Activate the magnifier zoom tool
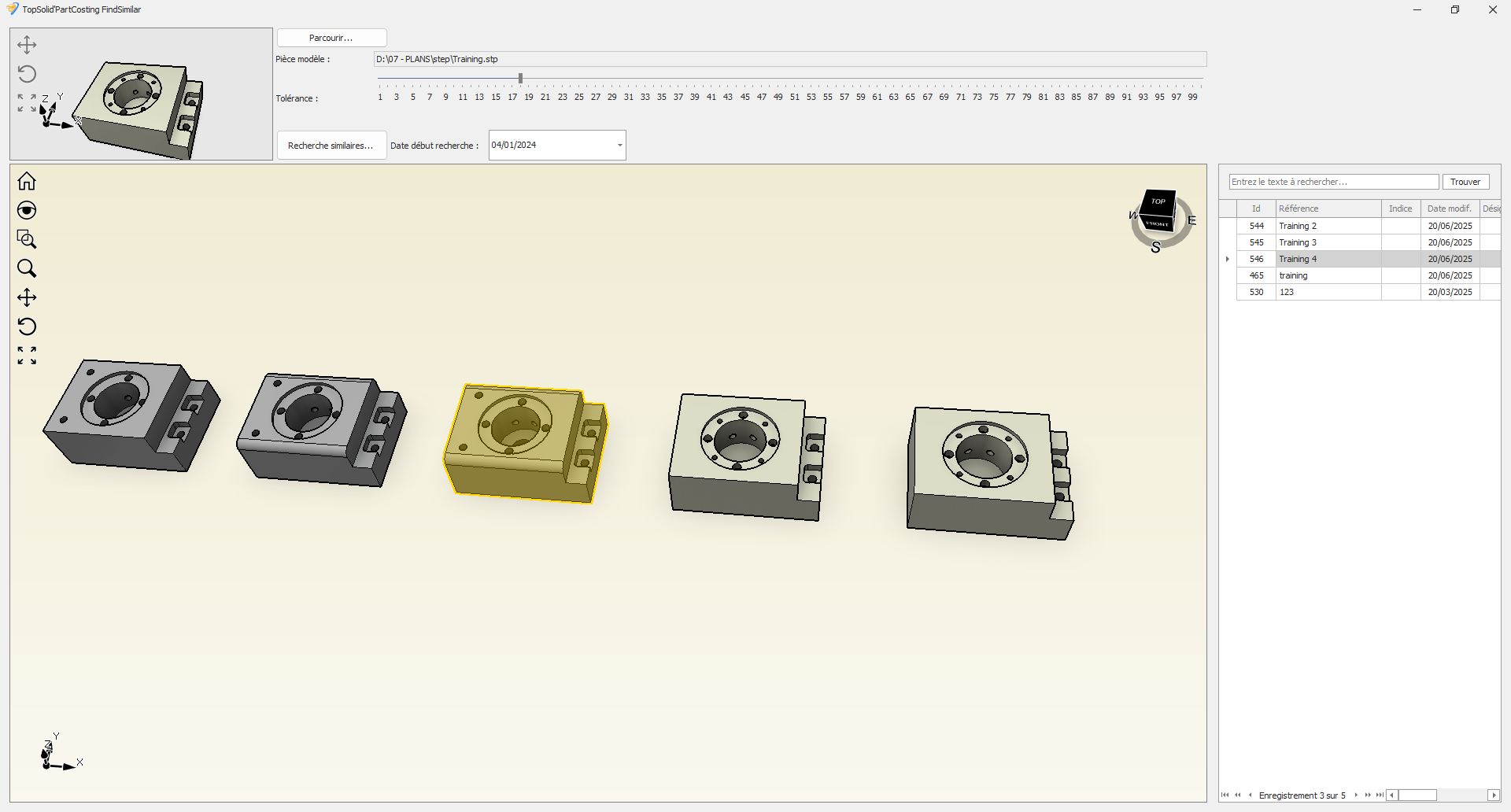 coord(27,269)
